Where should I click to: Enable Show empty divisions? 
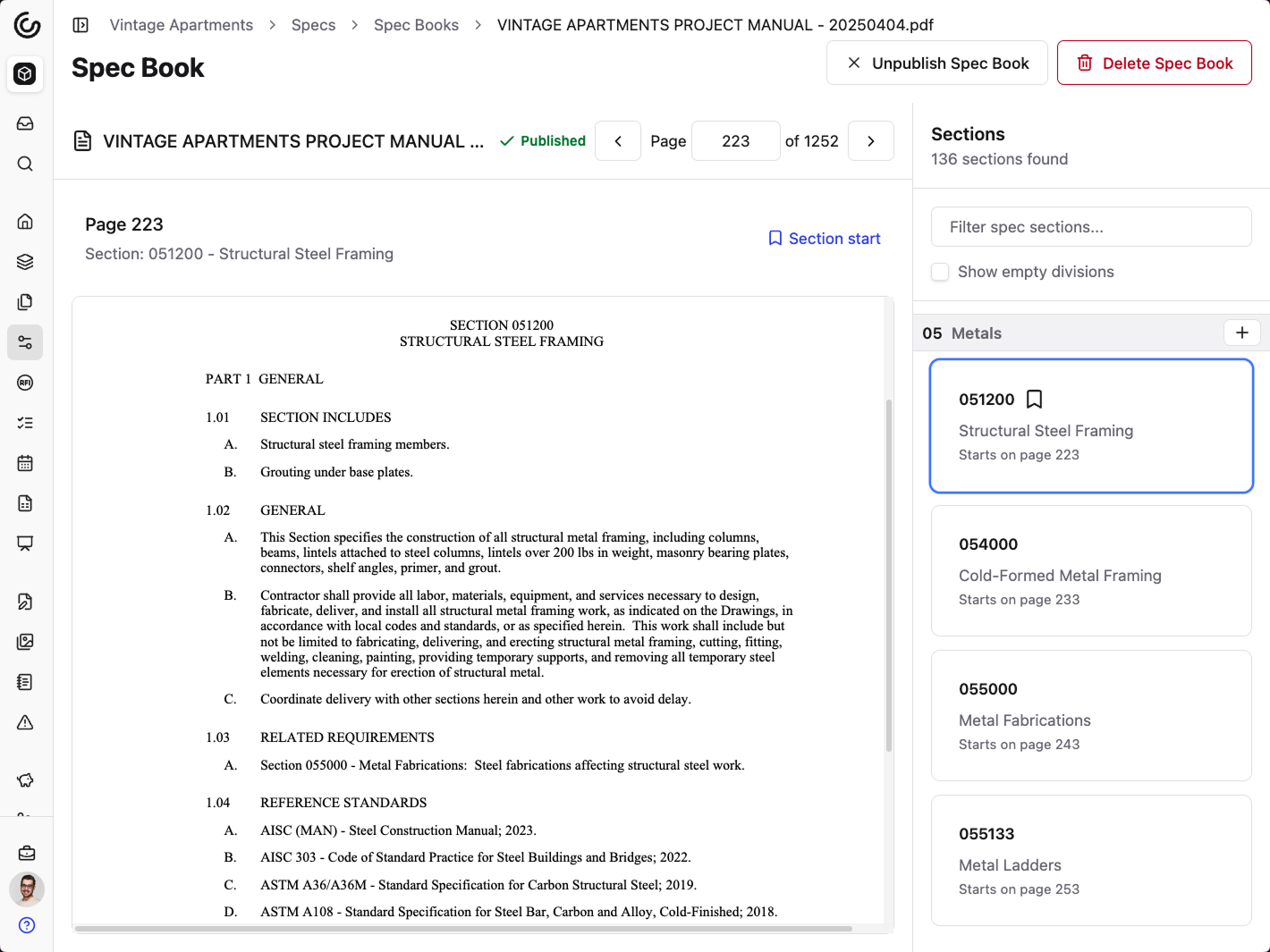(x=940, y=272)
